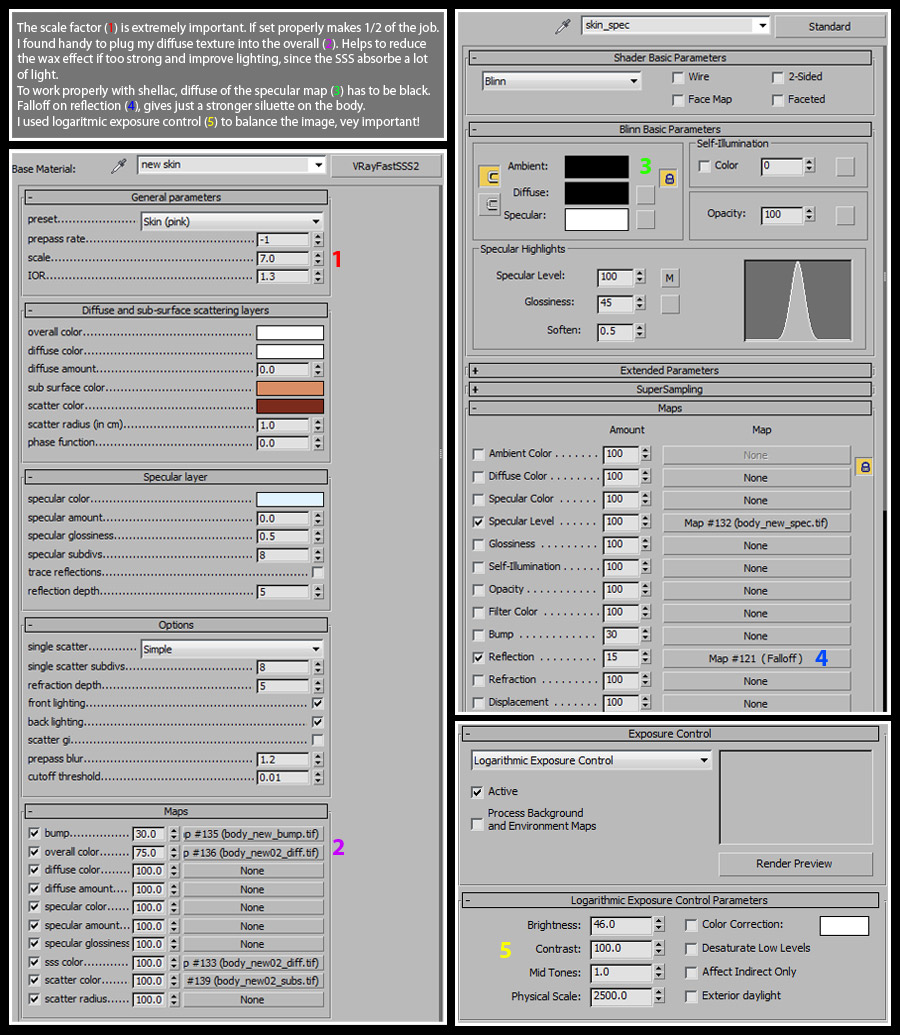The image size is (900, 1035).
Task: Click the Brightness value field
Action: pos(621,925)
